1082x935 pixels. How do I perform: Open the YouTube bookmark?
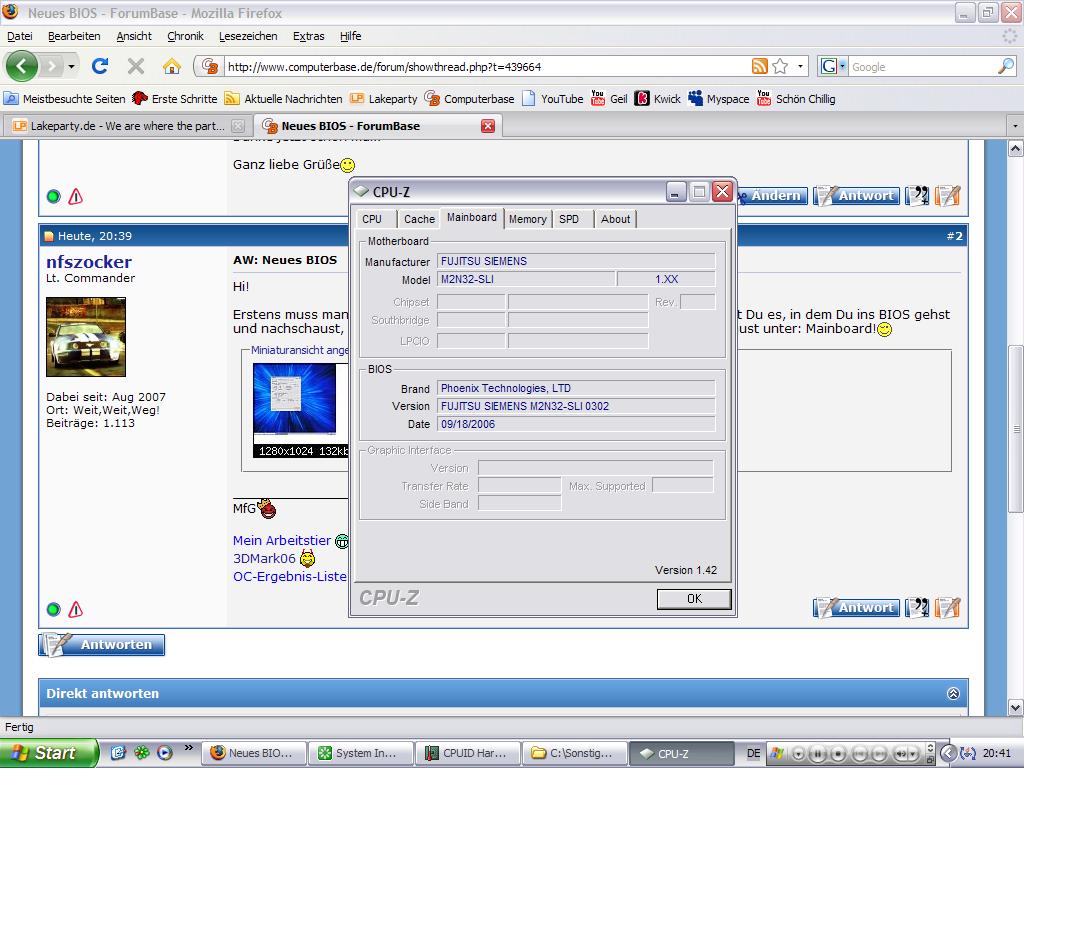click(x=553, y=99)
